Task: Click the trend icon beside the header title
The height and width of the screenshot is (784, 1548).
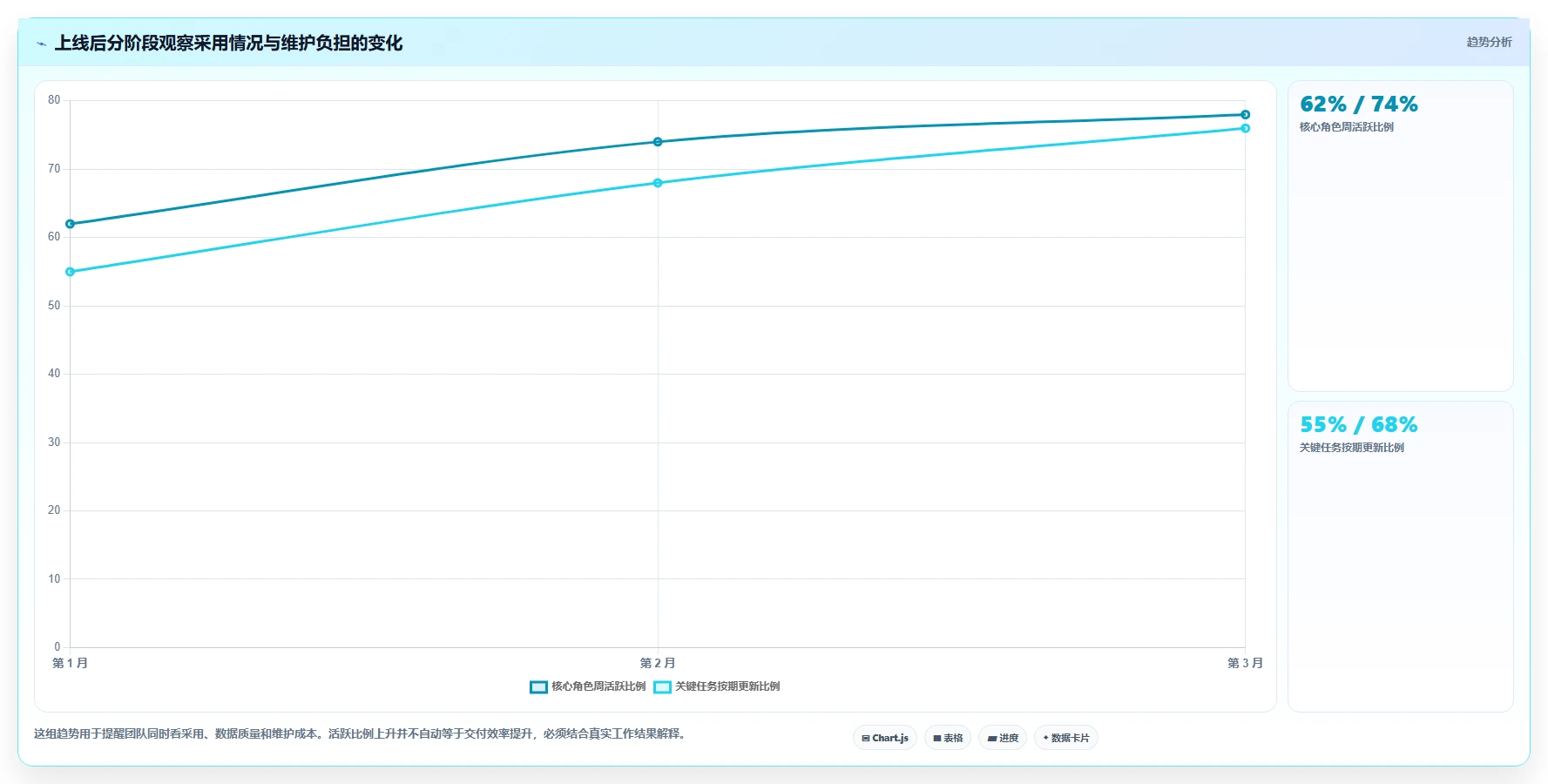Action: pos(41,44)
